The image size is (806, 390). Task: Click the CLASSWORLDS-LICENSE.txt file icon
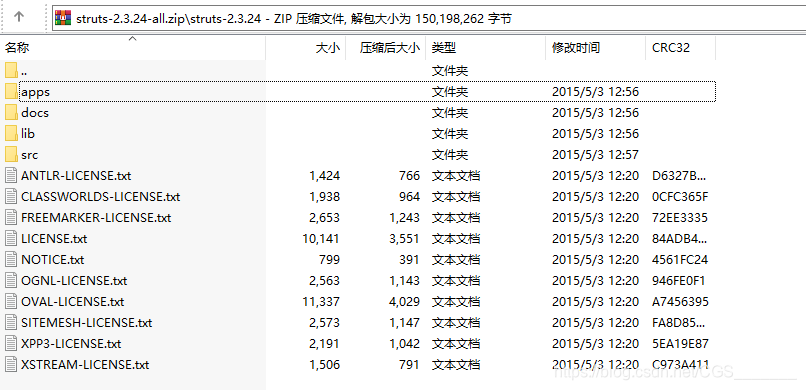pyautogui.click(x=11, y=197)
